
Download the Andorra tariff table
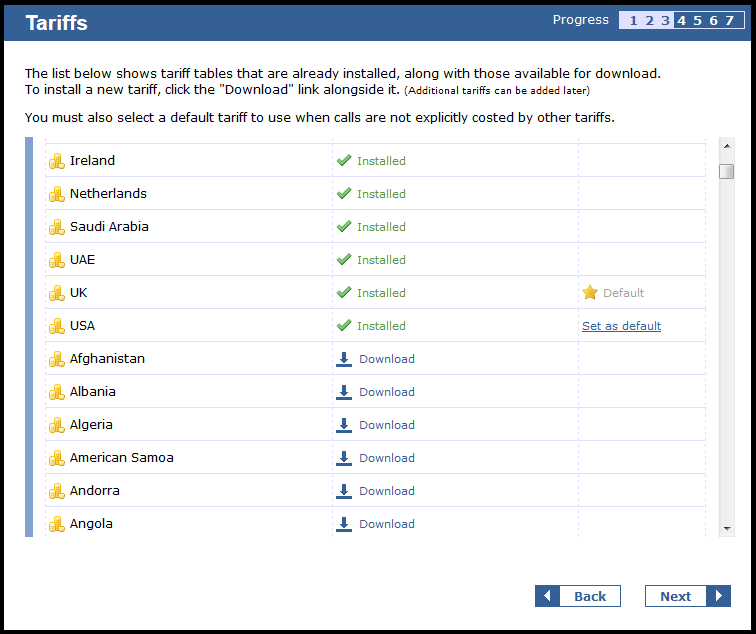pos(386,491)
